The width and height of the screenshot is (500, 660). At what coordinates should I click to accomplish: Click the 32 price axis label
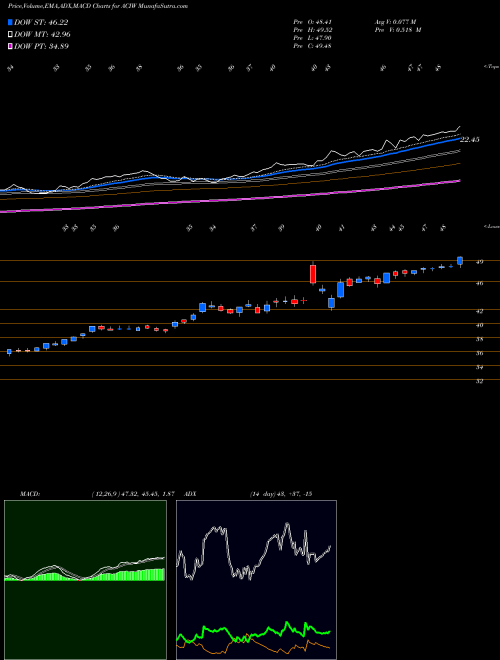coord(479,381)
